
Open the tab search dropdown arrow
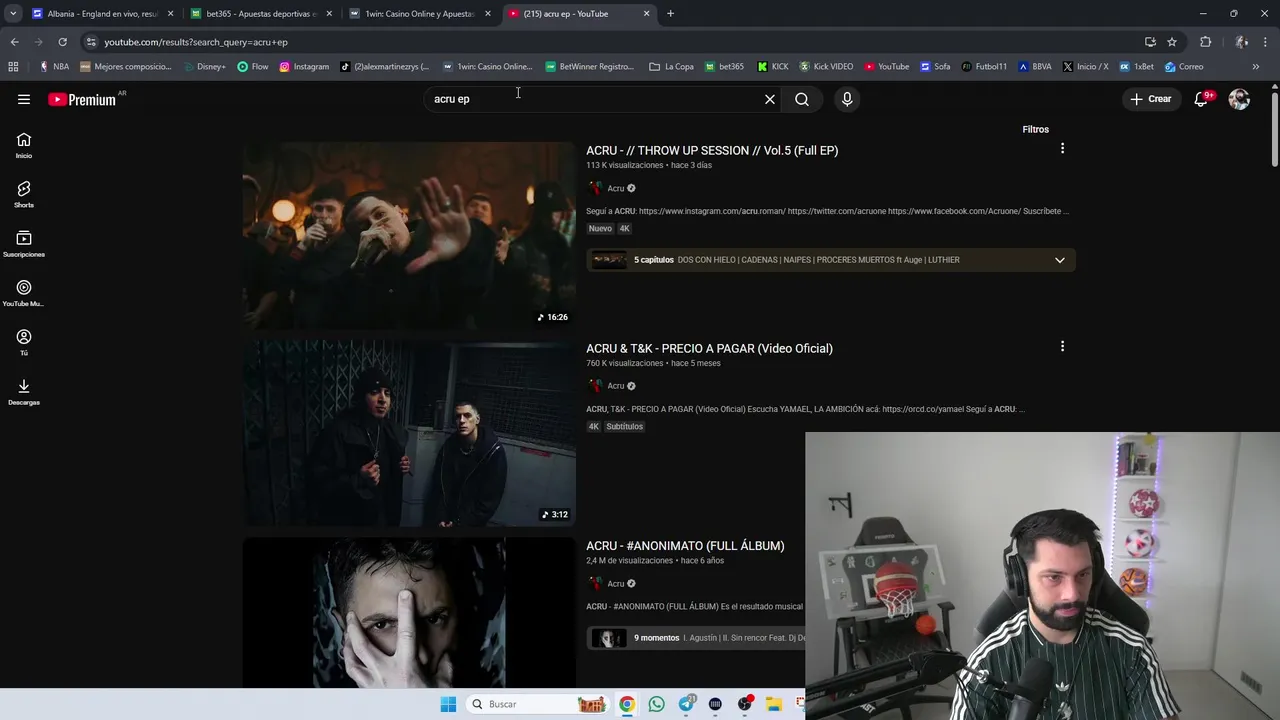click(x=12, y=14)
